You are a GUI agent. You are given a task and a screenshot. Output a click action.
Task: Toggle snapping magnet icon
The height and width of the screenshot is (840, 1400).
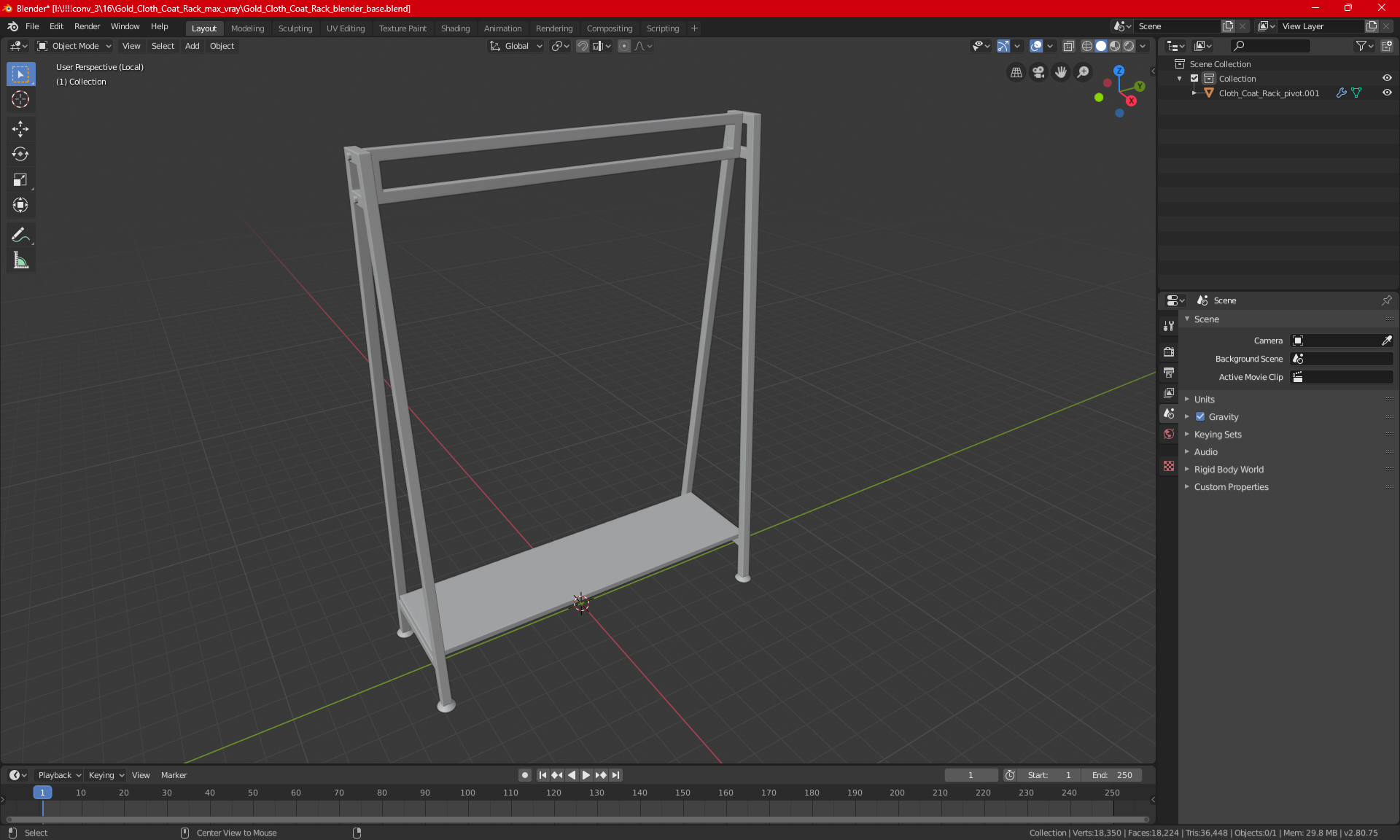(583, 46)
